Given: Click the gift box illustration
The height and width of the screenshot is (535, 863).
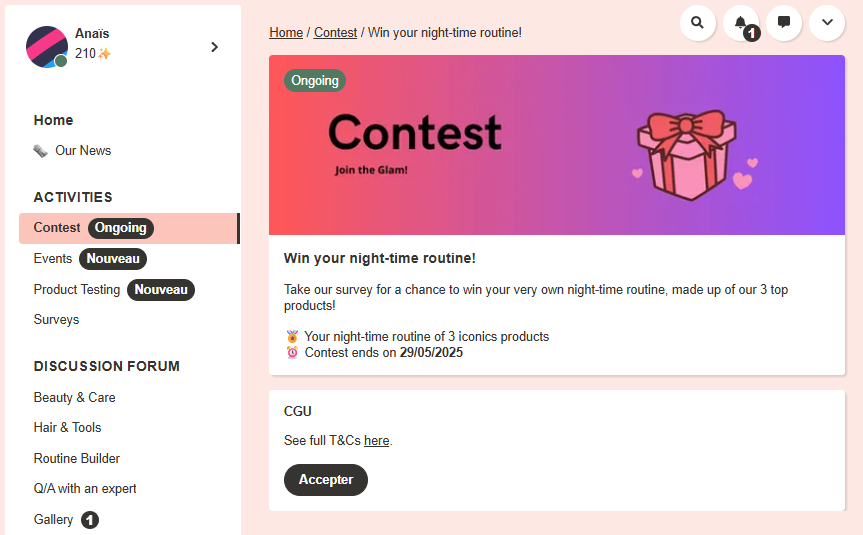Looking at the screenshot, I should pos(687,154).
